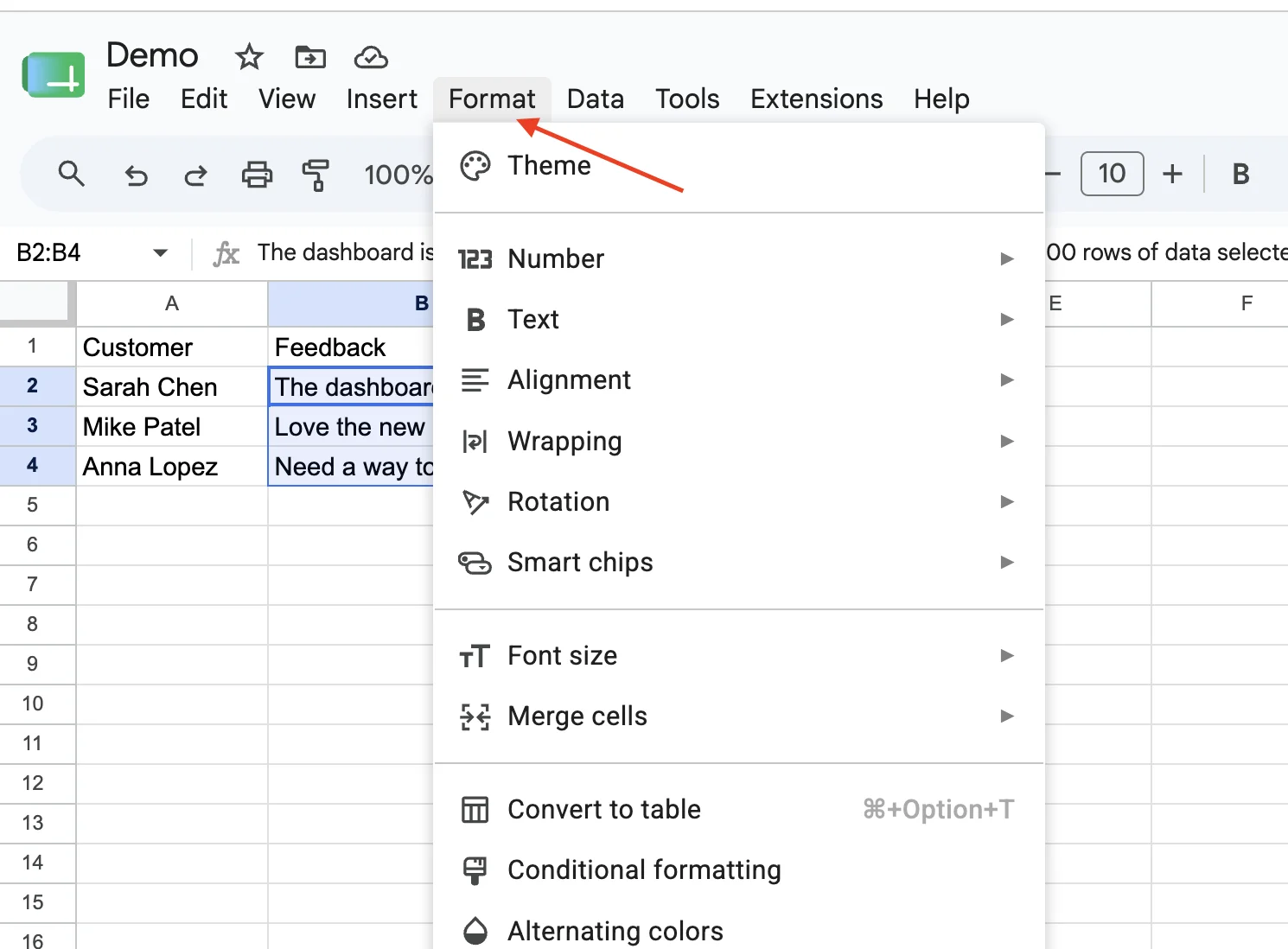1288x949 pixels.
Task: Open the search menus magnifier icon
Action: [x=72, y=175]
